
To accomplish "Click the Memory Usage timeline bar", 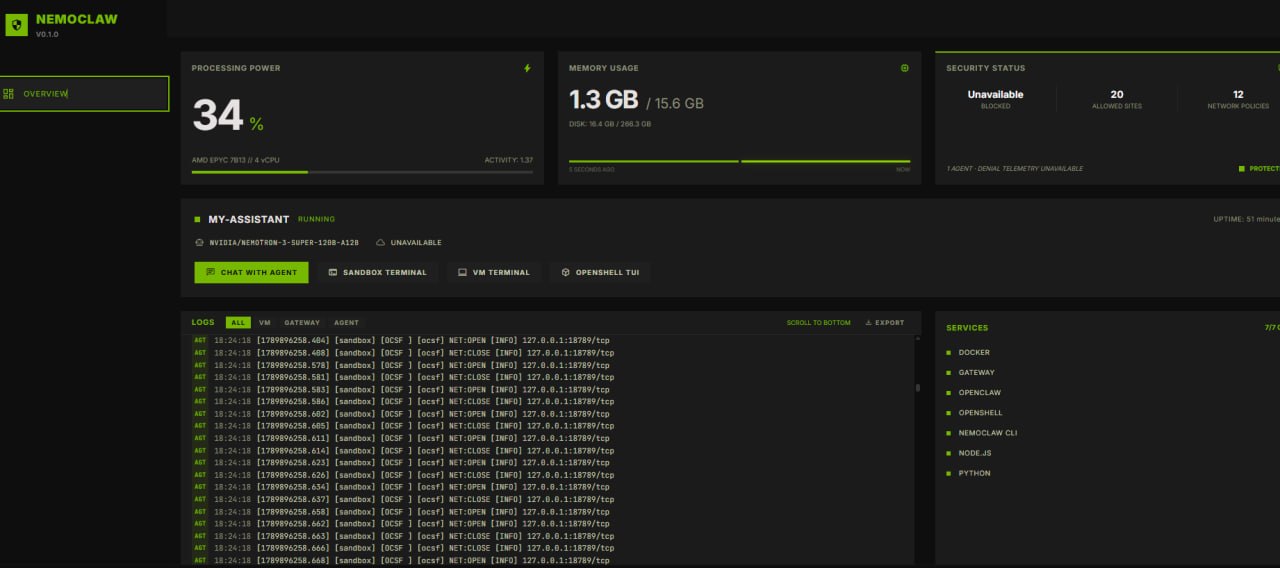I will click(x=739, y=161).
